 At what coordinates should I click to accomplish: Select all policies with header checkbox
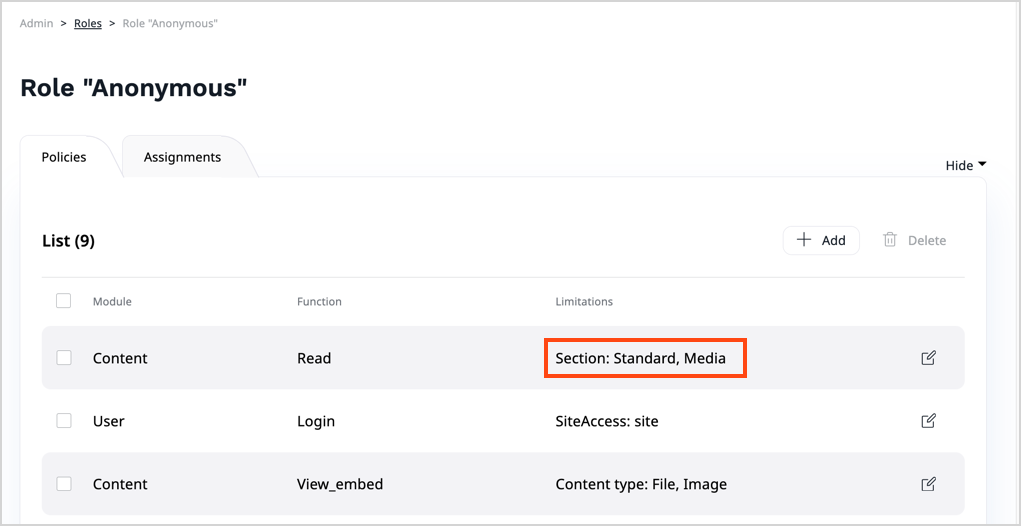point(64,301)
